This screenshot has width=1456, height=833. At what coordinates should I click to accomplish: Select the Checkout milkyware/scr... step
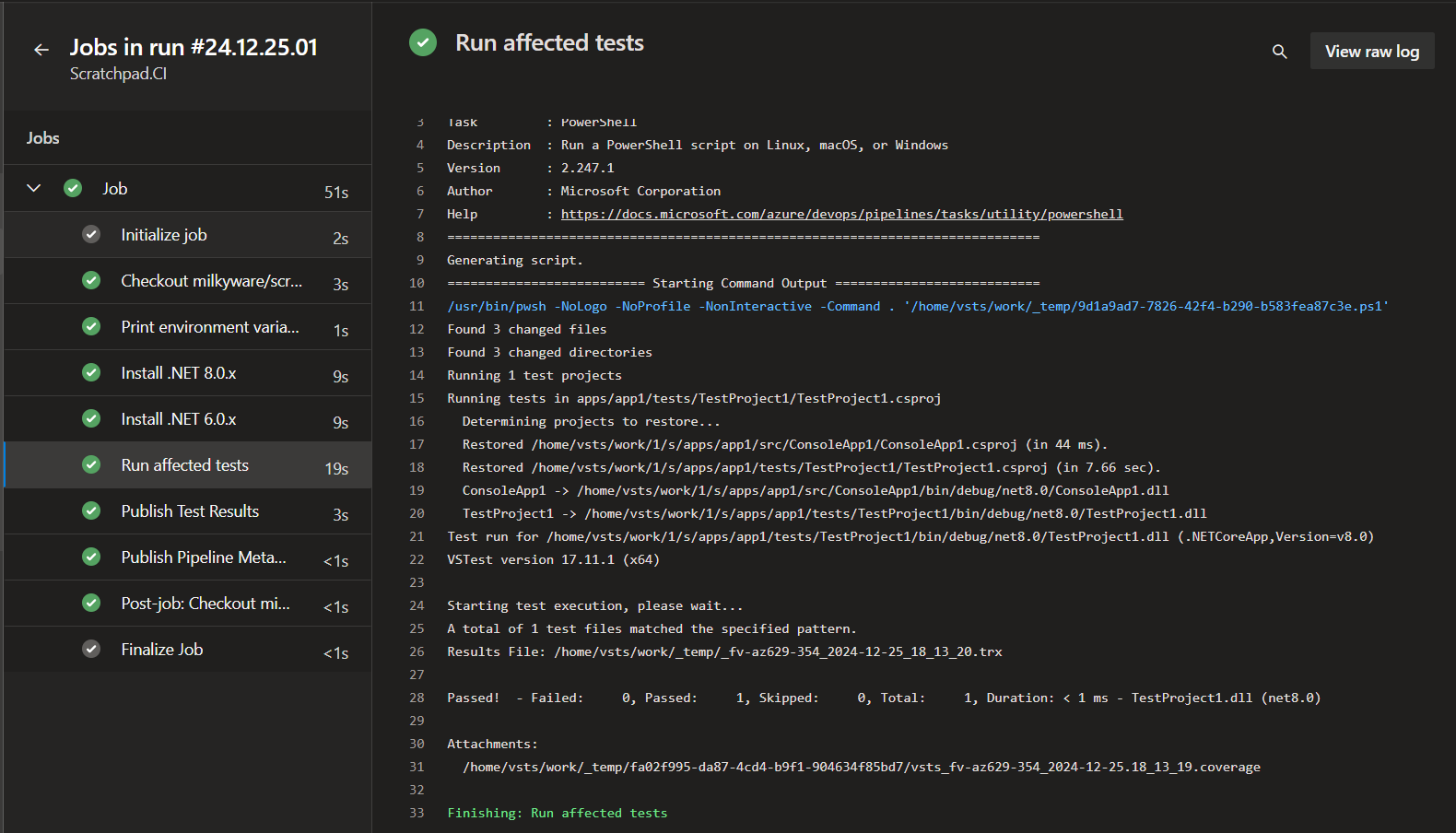point(188,281)
